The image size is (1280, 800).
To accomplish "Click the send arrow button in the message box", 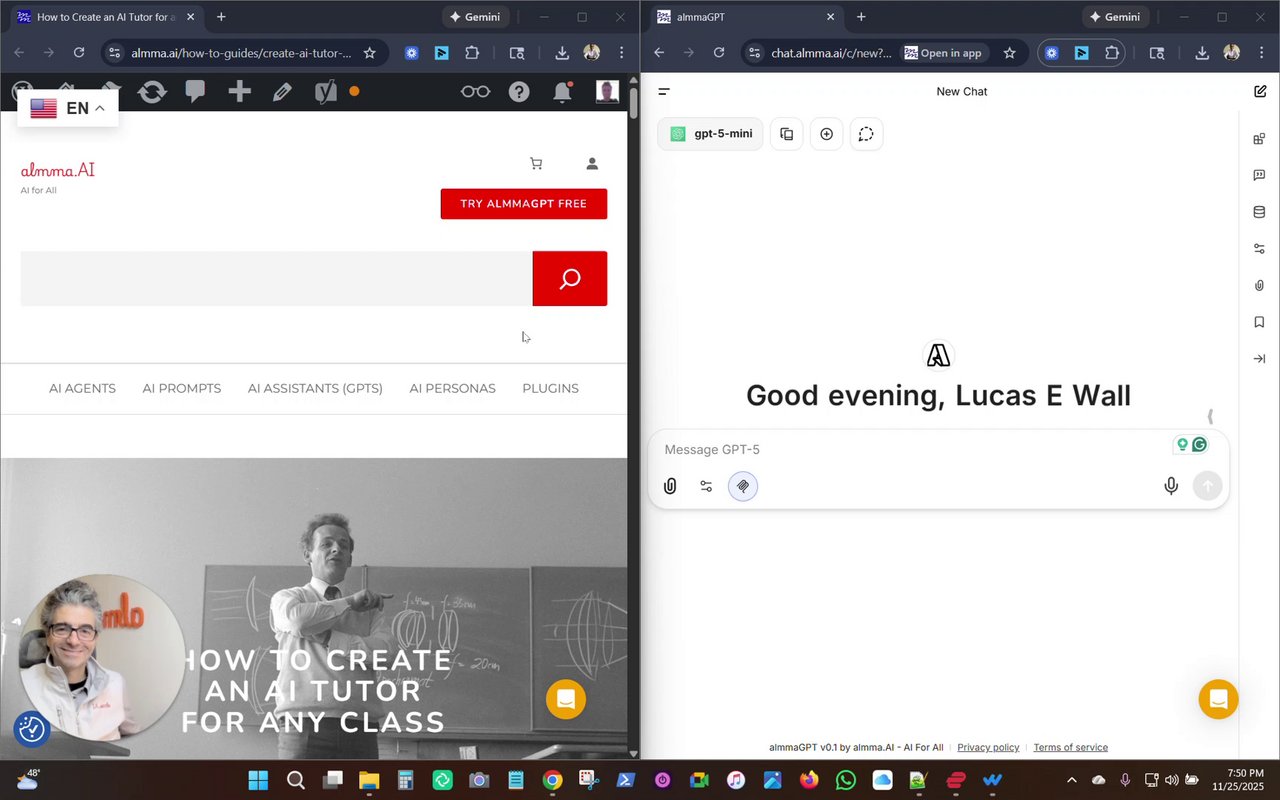I will click(1208, 486).
